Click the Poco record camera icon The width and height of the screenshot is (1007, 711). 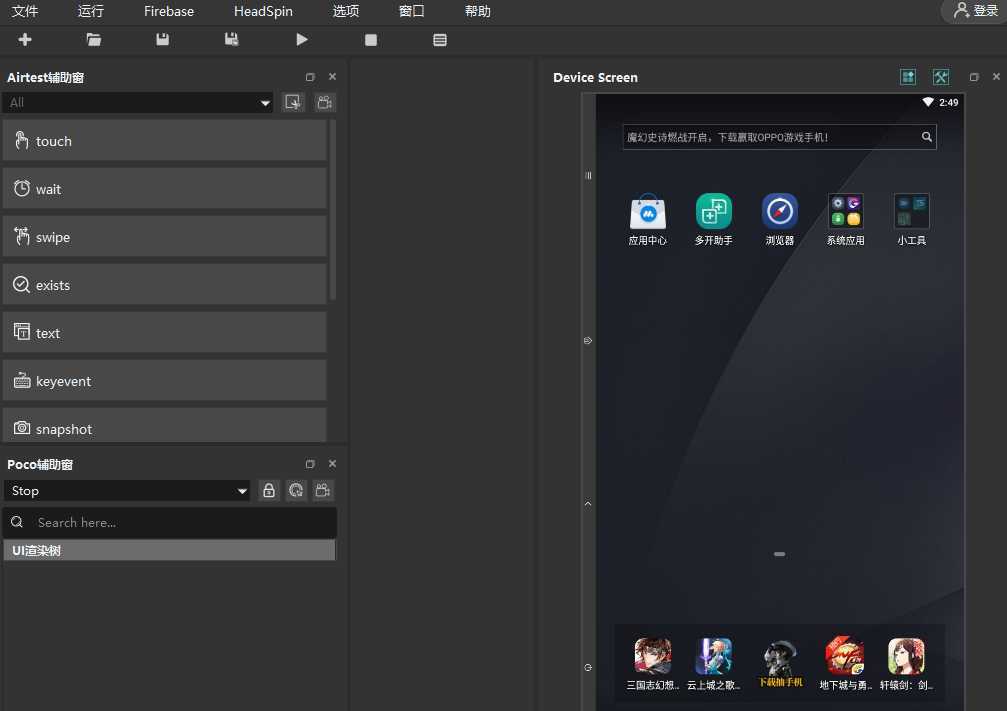pyautogui.click(x=323, y=491)
